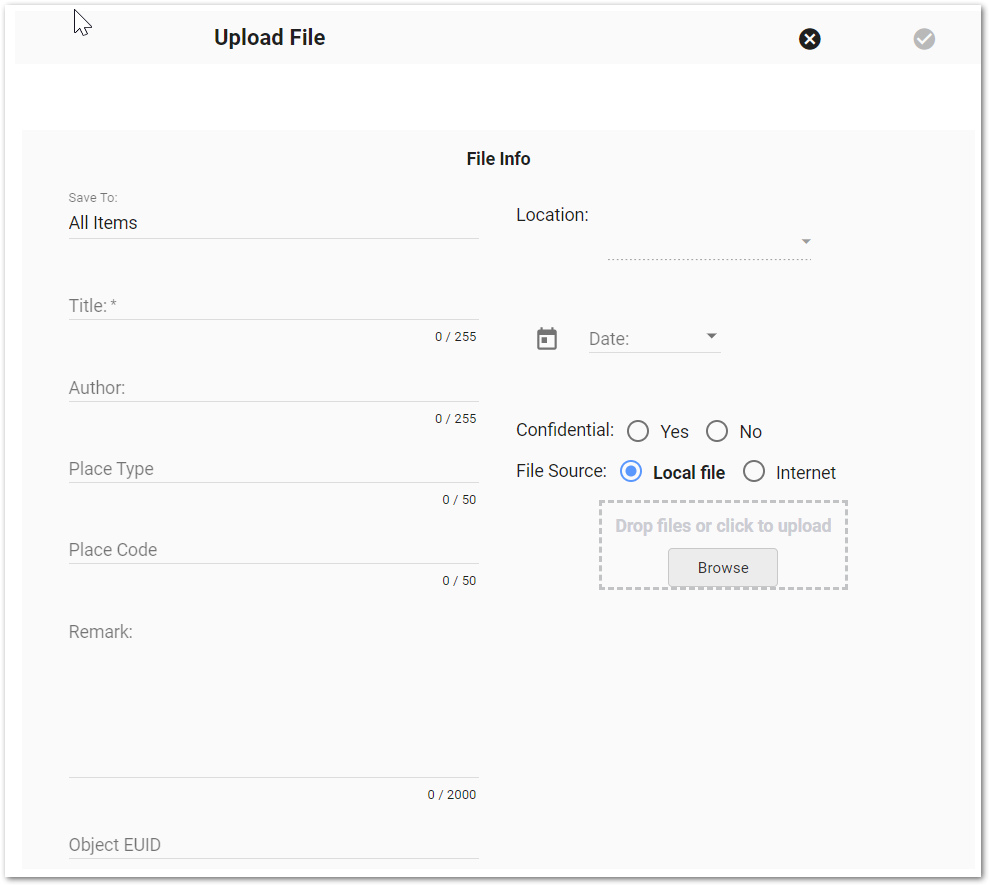This screenshot has height=886, width=990.
Task: Click the Object EUID field
Action: pos(272,845)
